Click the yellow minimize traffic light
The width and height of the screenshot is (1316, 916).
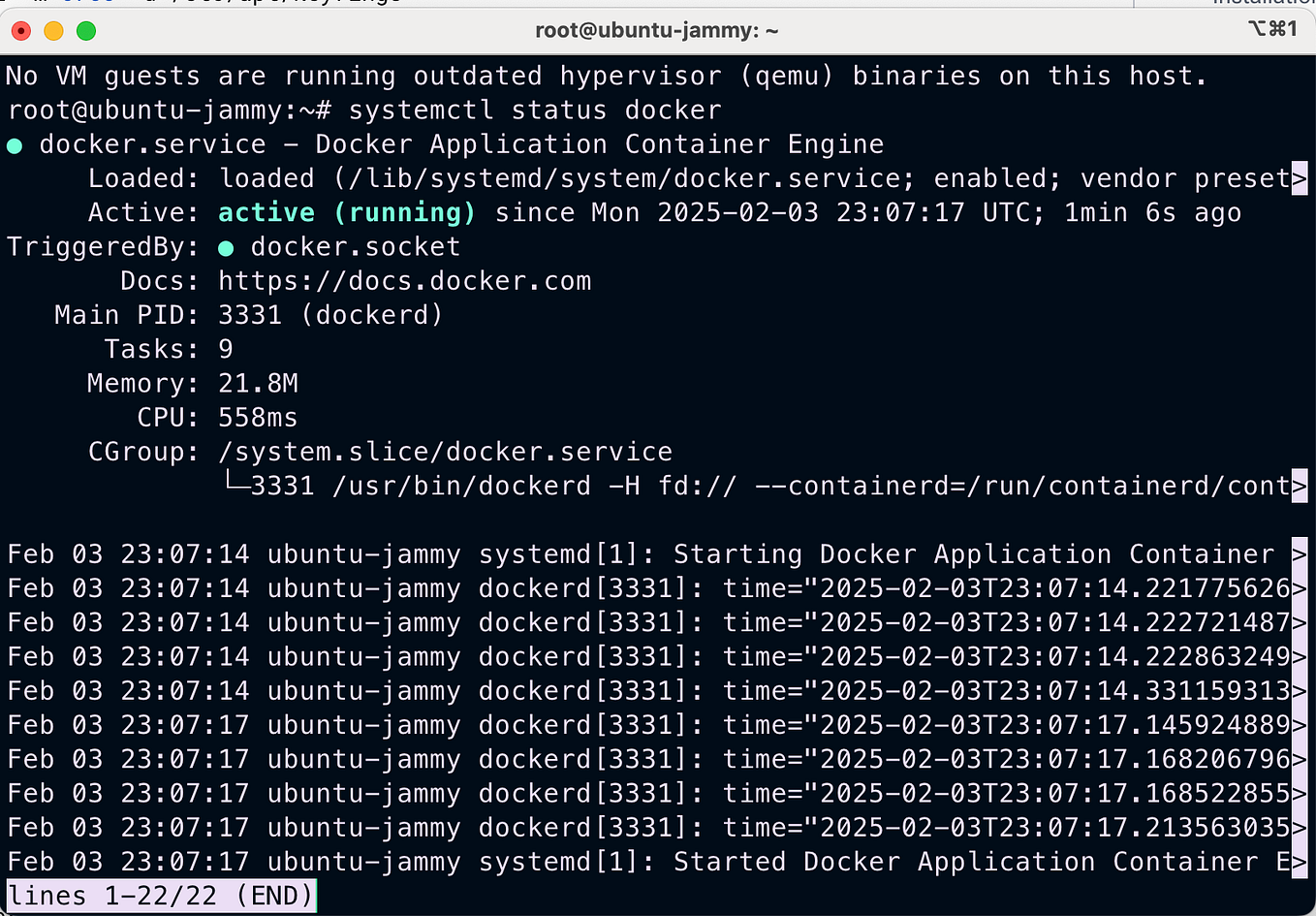click(x=53, y=31)
